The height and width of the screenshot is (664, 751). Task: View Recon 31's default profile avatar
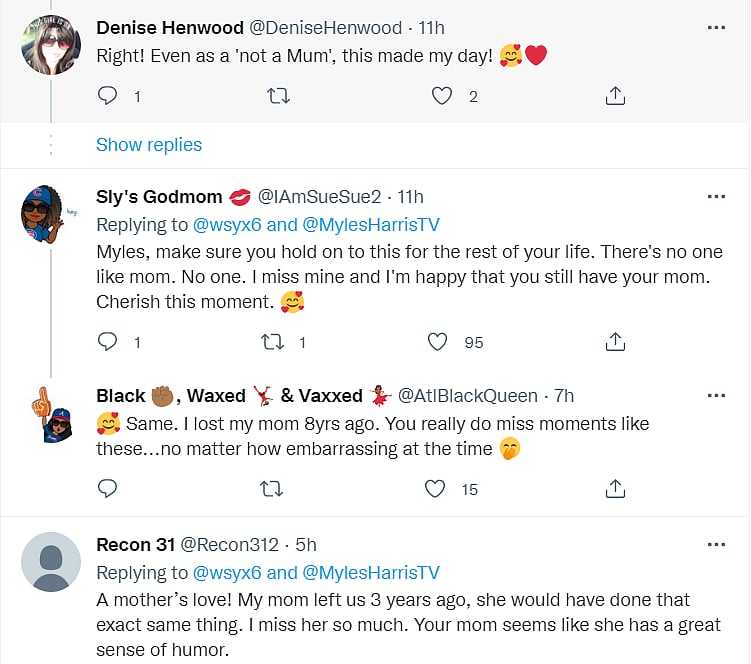tap(51, 562)
